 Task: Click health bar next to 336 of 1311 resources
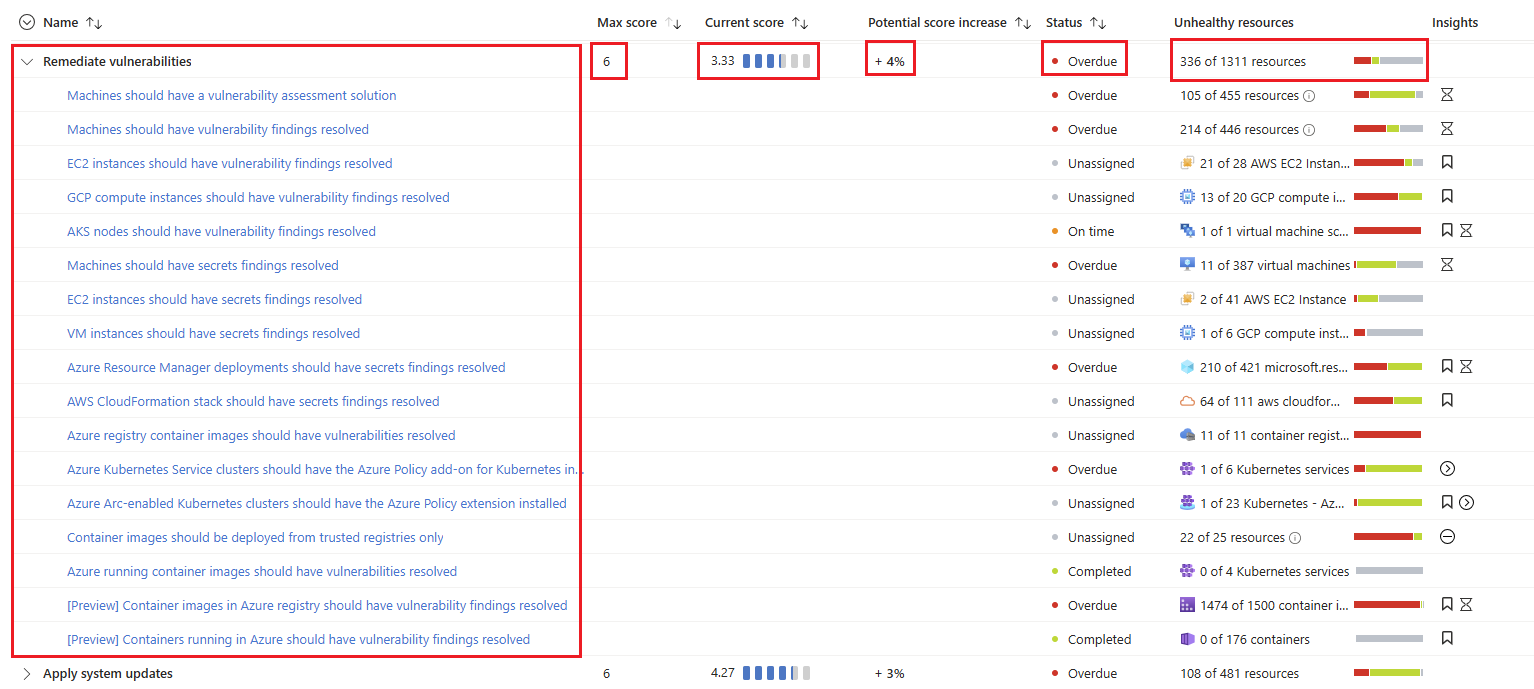(1388, 61)
